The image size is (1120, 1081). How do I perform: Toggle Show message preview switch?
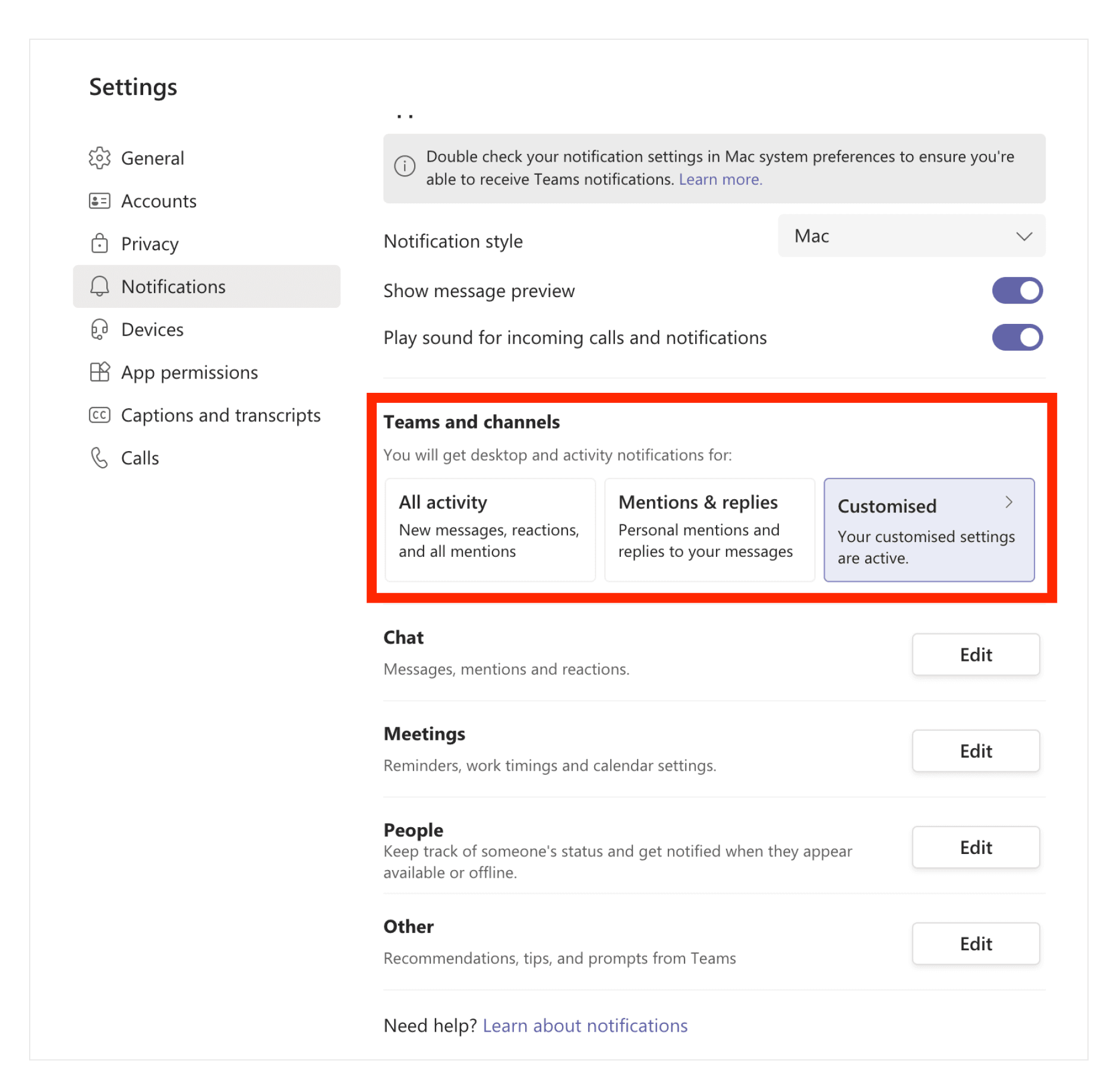(x=1017, y=291)
